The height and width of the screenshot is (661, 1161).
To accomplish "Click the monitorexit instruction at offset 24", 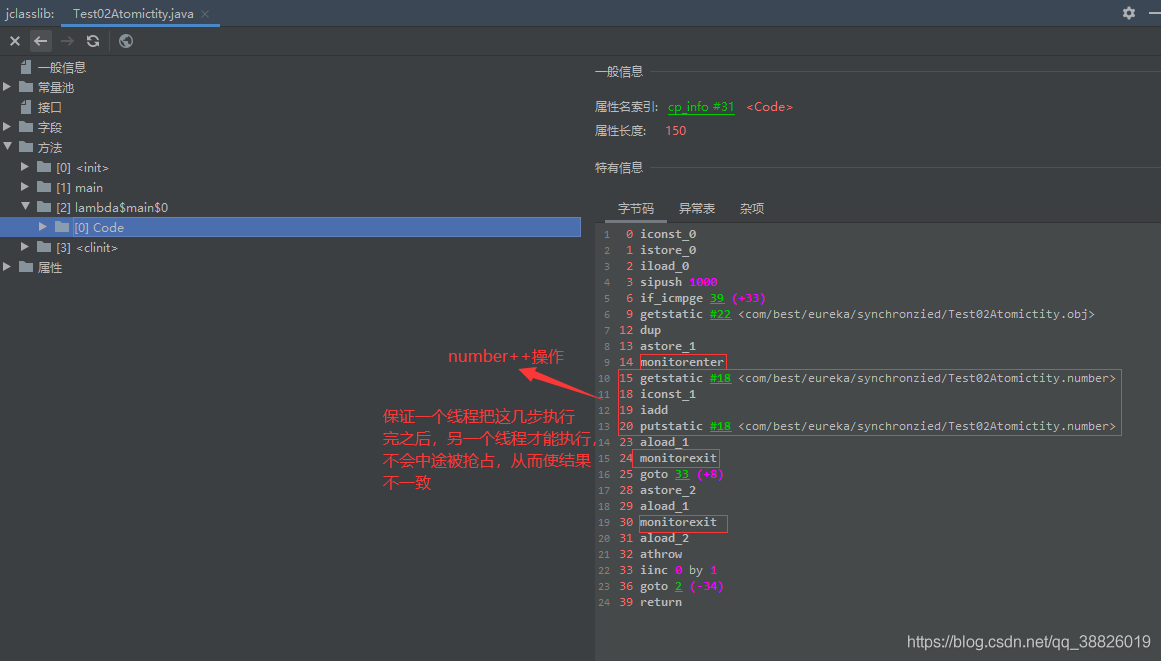I will coord(678,458).
